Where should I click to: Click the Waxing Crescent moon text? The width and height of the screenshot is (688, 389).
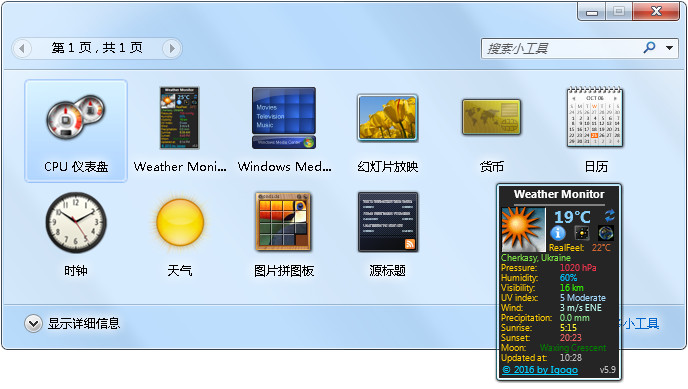coord(573,348)
